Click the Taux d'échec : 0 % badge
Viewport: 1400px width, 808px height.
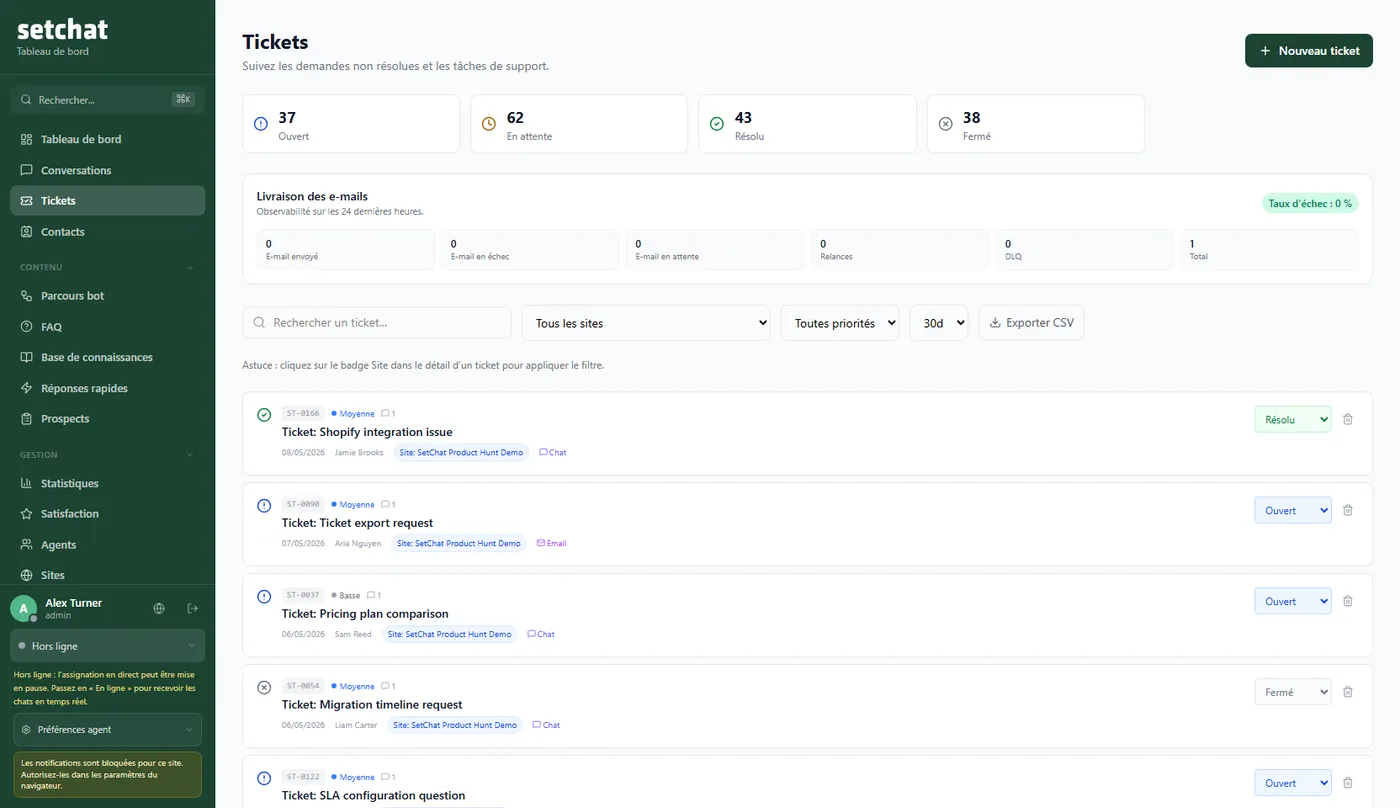click(1310, 204)
